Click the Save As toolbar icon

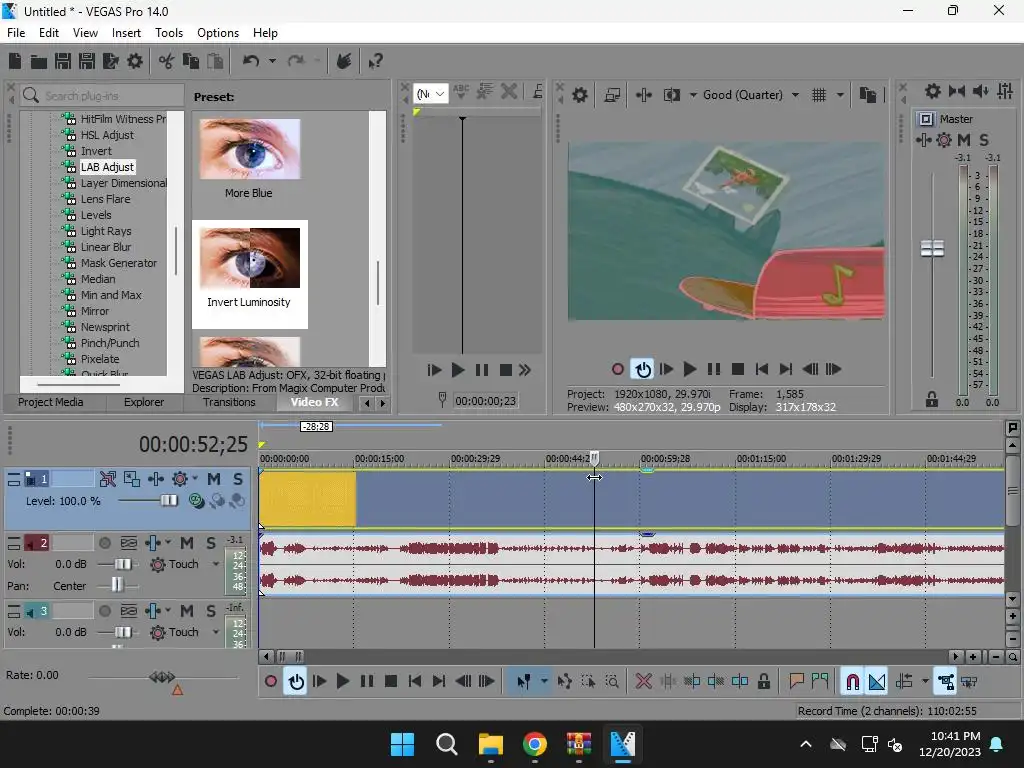coord(87,61)
